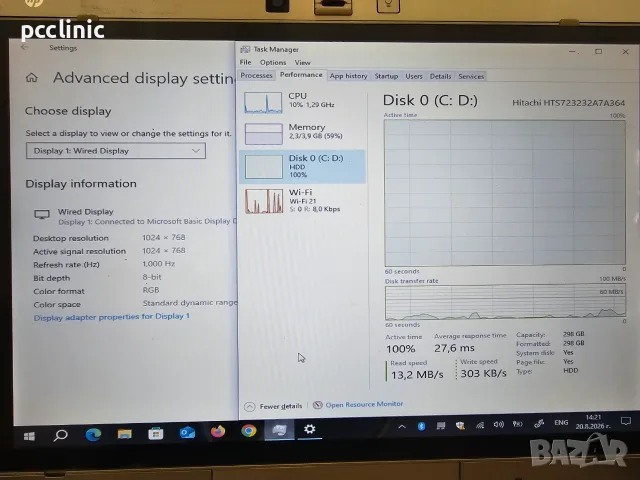The image size is (640, 480).
Task: Click the Wired Display monitor icon
Action: pyautogui.click(x=42, y=214)
